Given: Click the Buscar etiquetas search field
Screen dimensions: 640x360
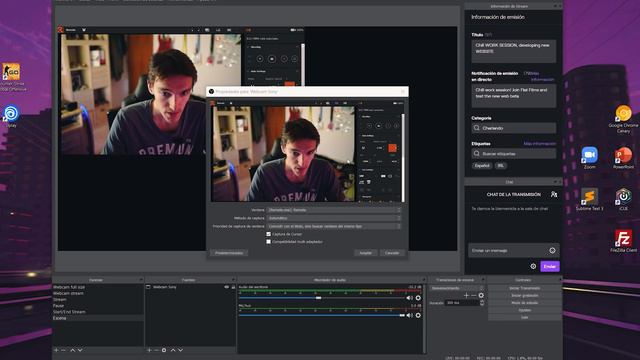Looking at the screenshot, I should click(513, 154).
